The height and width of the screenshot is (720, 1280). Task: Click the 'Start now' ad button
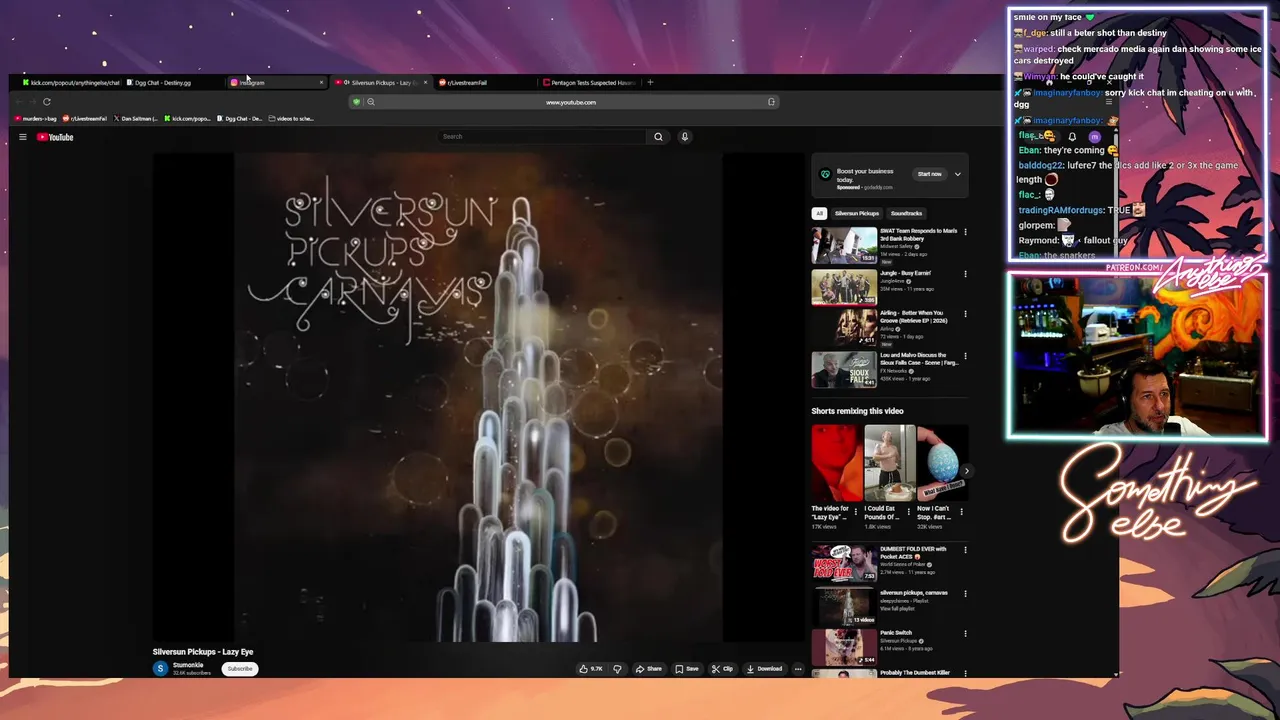tap(929, 174)
